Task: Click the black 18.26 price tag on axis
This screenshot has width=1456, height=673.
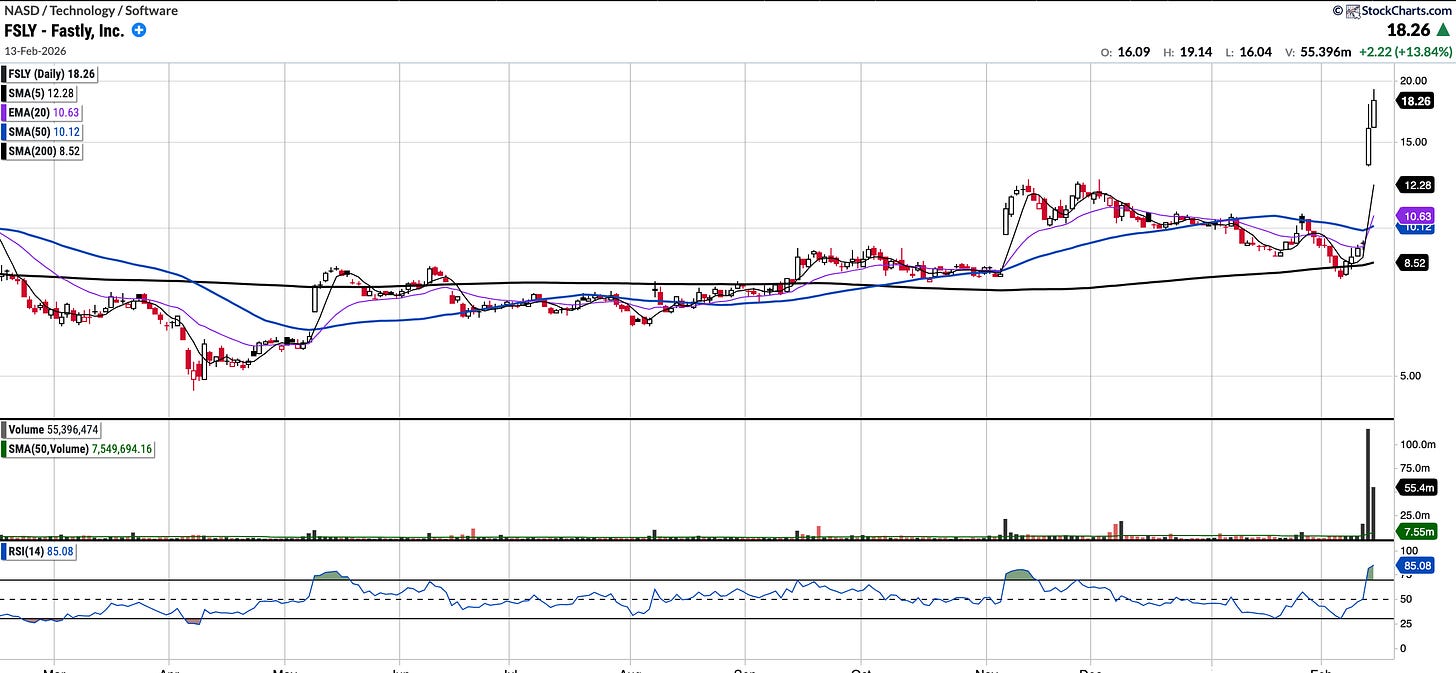Action: 1417,101
